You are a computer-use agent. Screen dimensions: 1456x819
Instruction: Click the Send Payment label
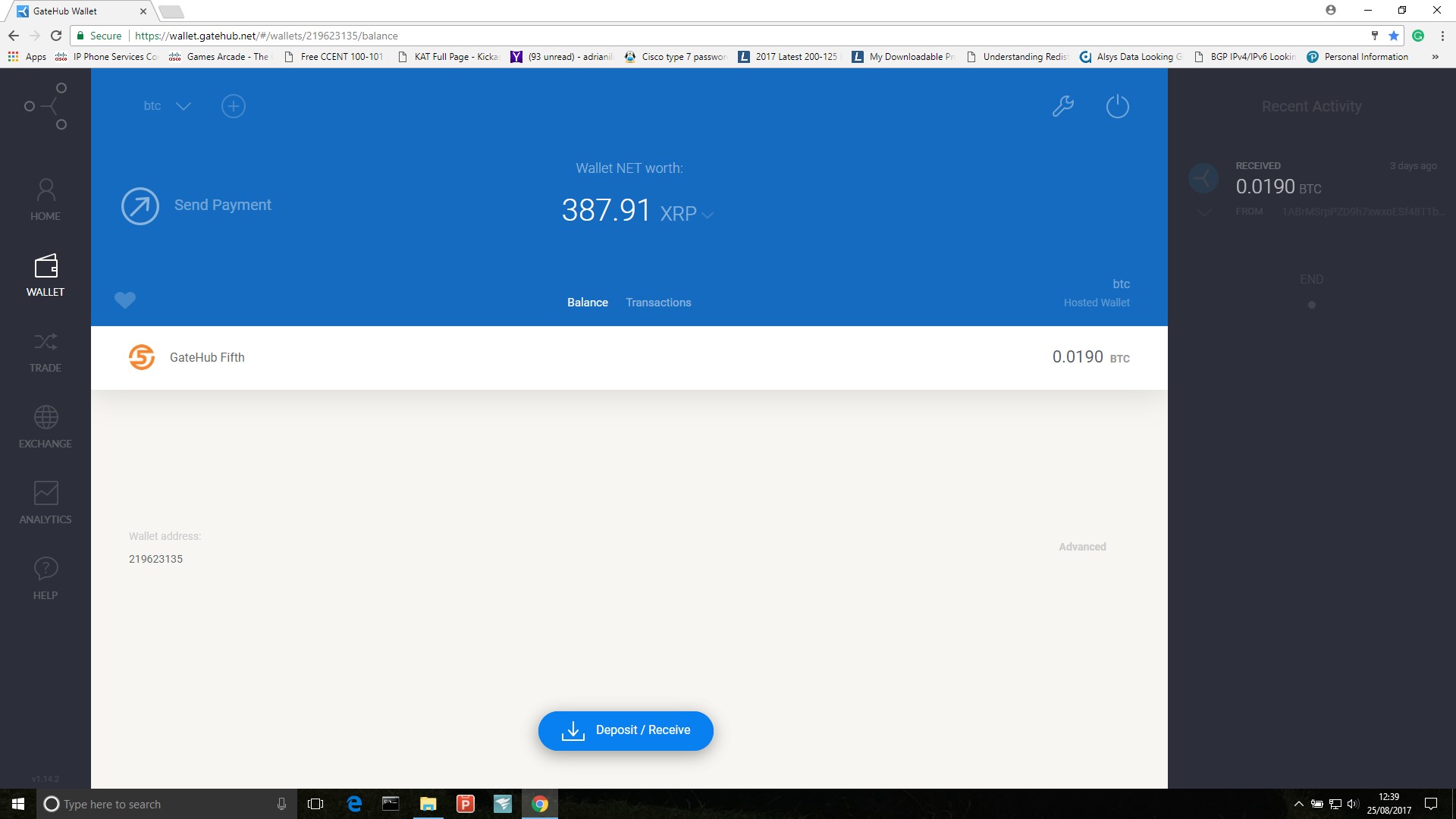pos(223,206)
